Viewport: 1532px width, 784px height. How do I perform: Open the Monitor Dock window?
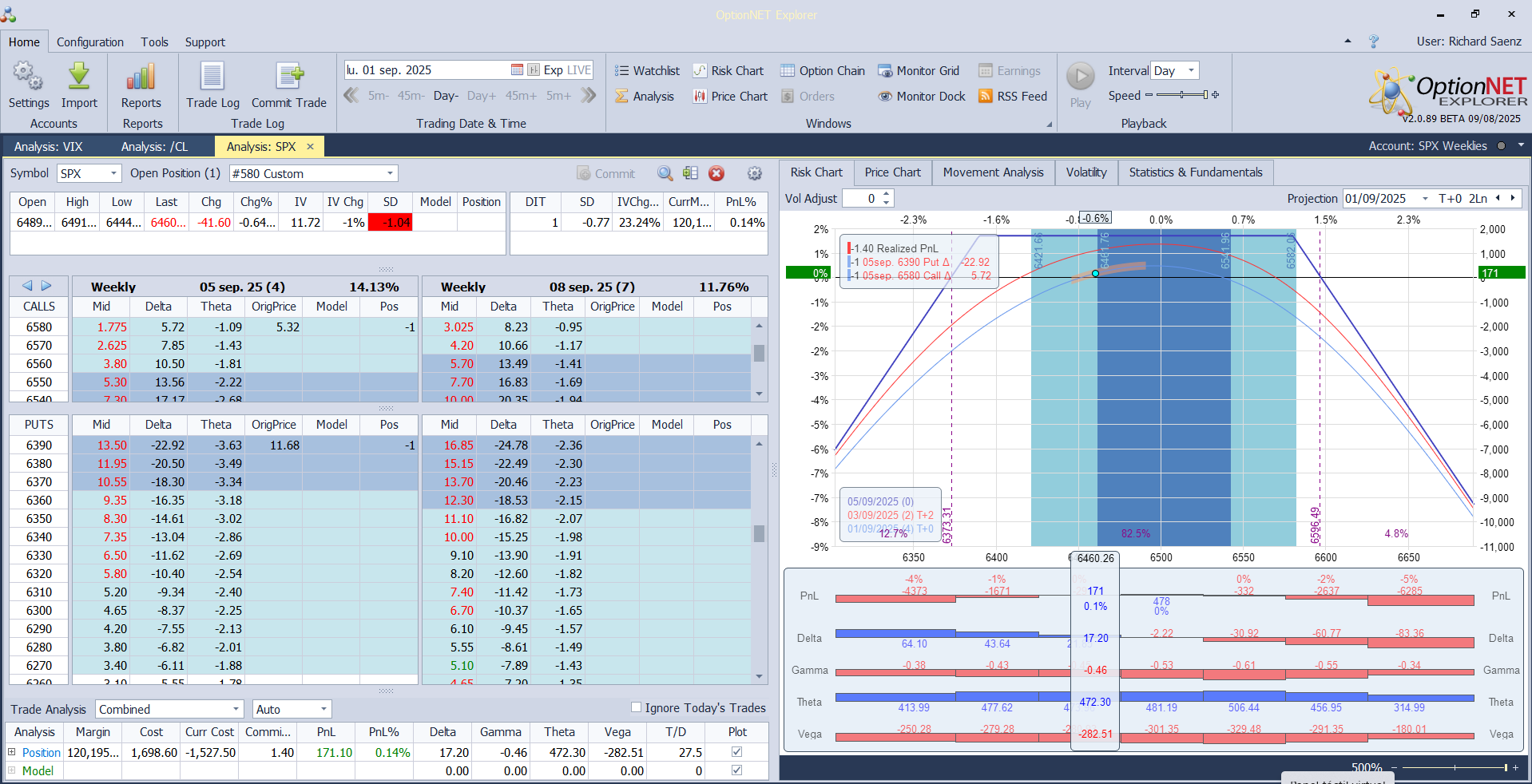coord(922,97)
